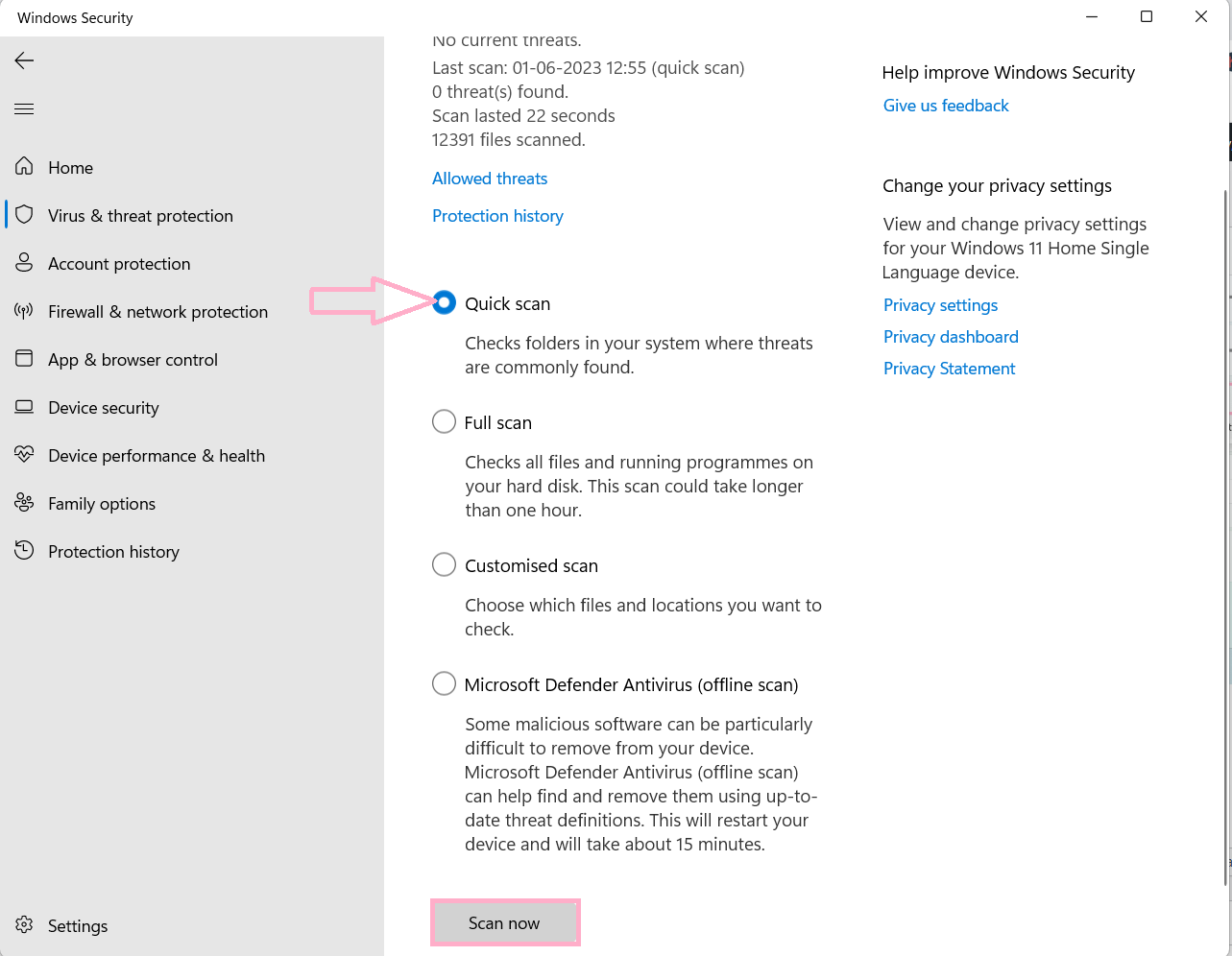Select the Customised scan option
The image size is (1232, 956).
pyautogui.click(x=444, y=565)
